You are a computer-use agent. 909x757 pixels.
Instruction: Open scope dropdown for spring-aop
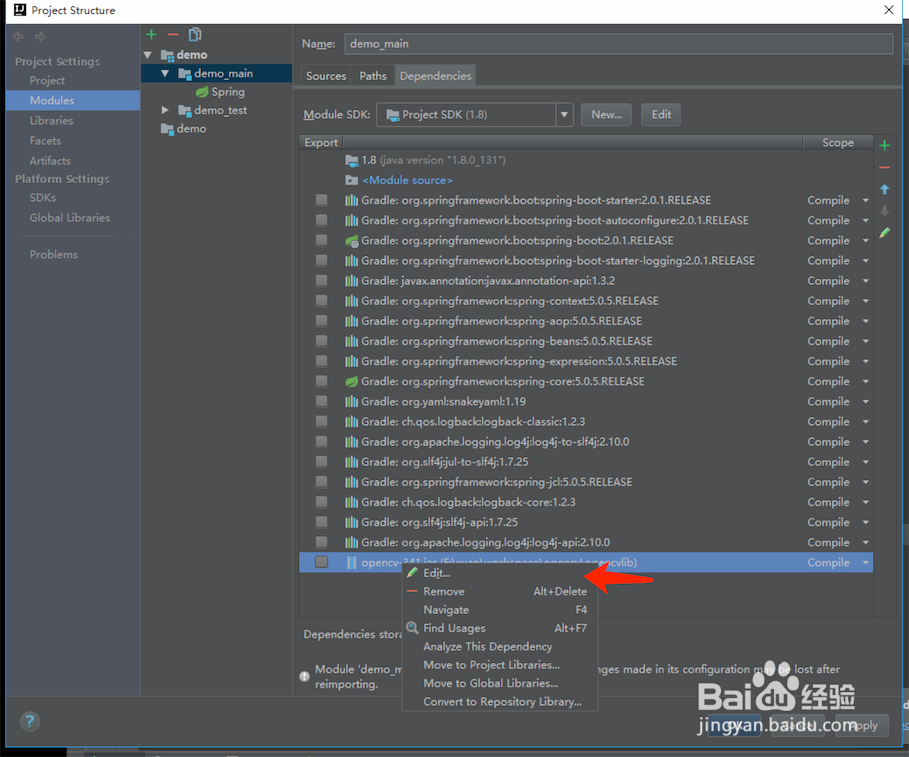866,321
